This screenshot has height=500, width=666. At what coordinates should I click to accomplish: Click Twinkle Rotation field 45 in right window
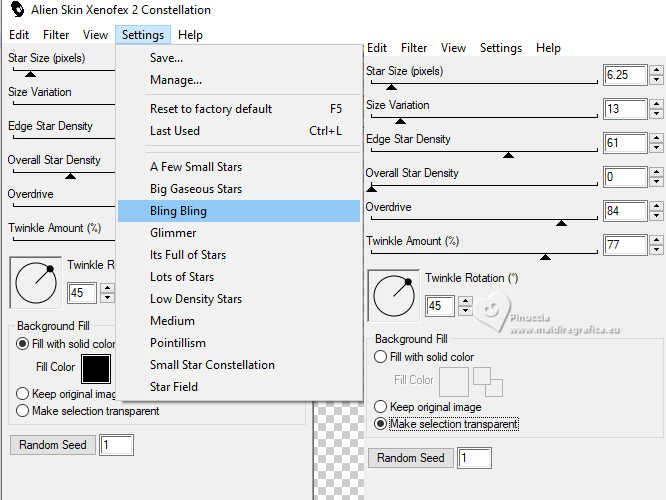click(x=440, y=306)
